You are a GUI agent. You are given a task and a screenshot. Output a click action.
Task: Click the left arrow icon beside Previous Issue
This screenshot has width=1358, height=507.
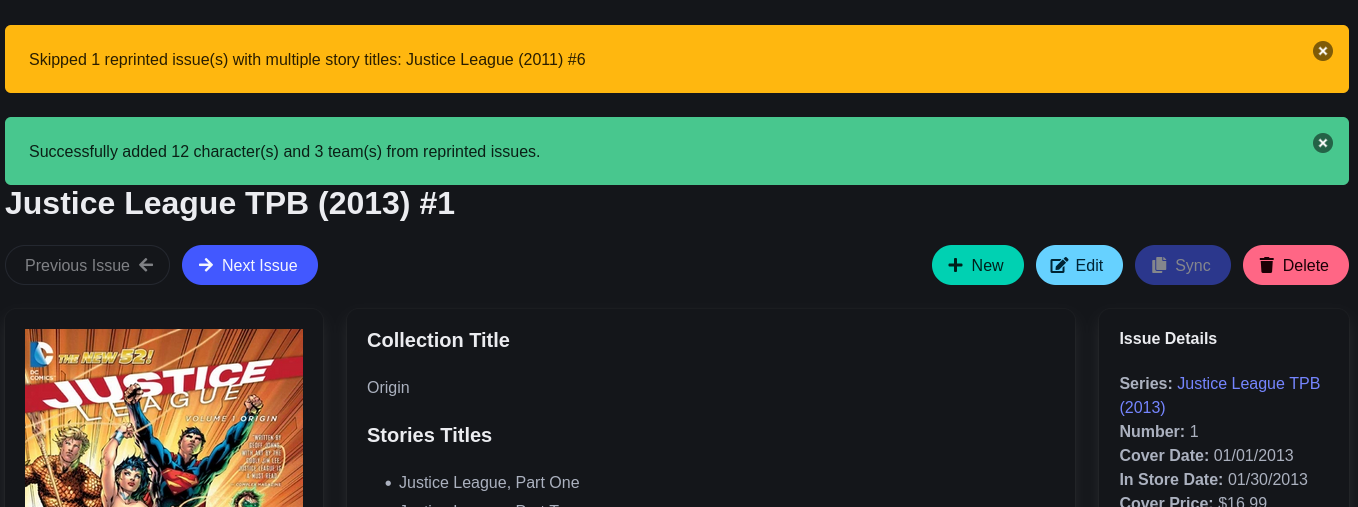click(x=146, y=265)
